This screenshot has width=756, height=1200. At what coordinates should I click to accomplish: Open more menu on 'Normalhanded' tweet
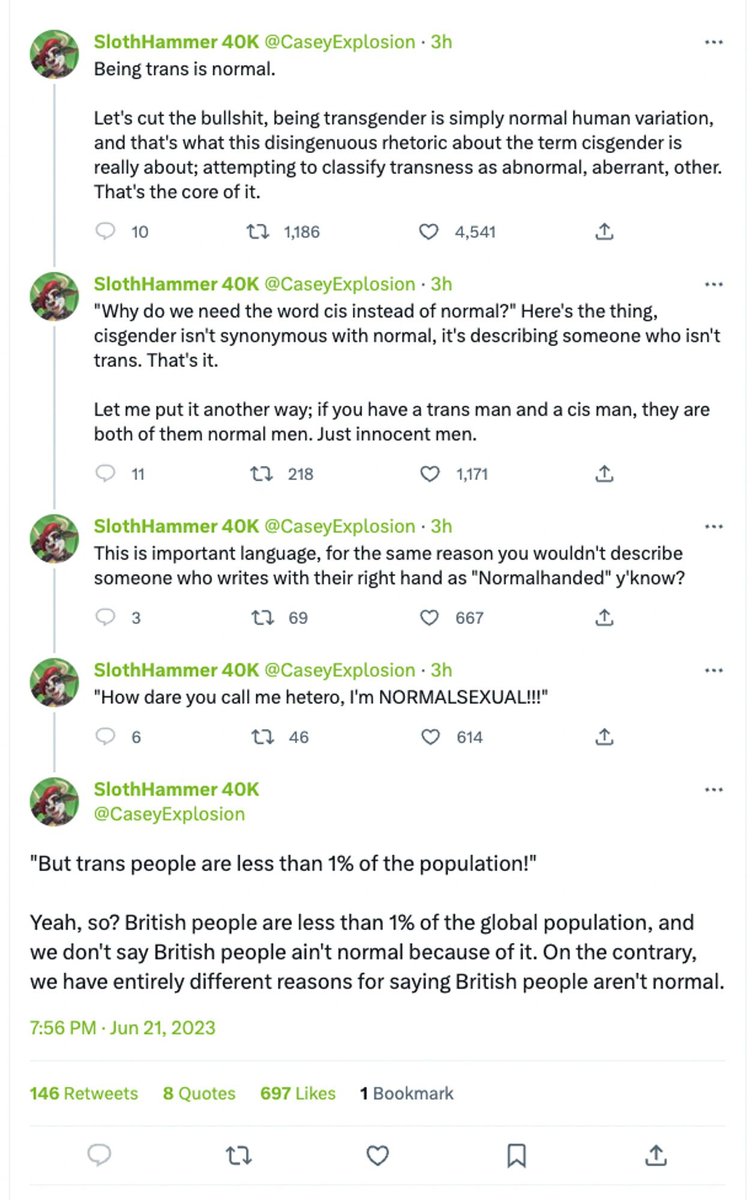point(713,527)
